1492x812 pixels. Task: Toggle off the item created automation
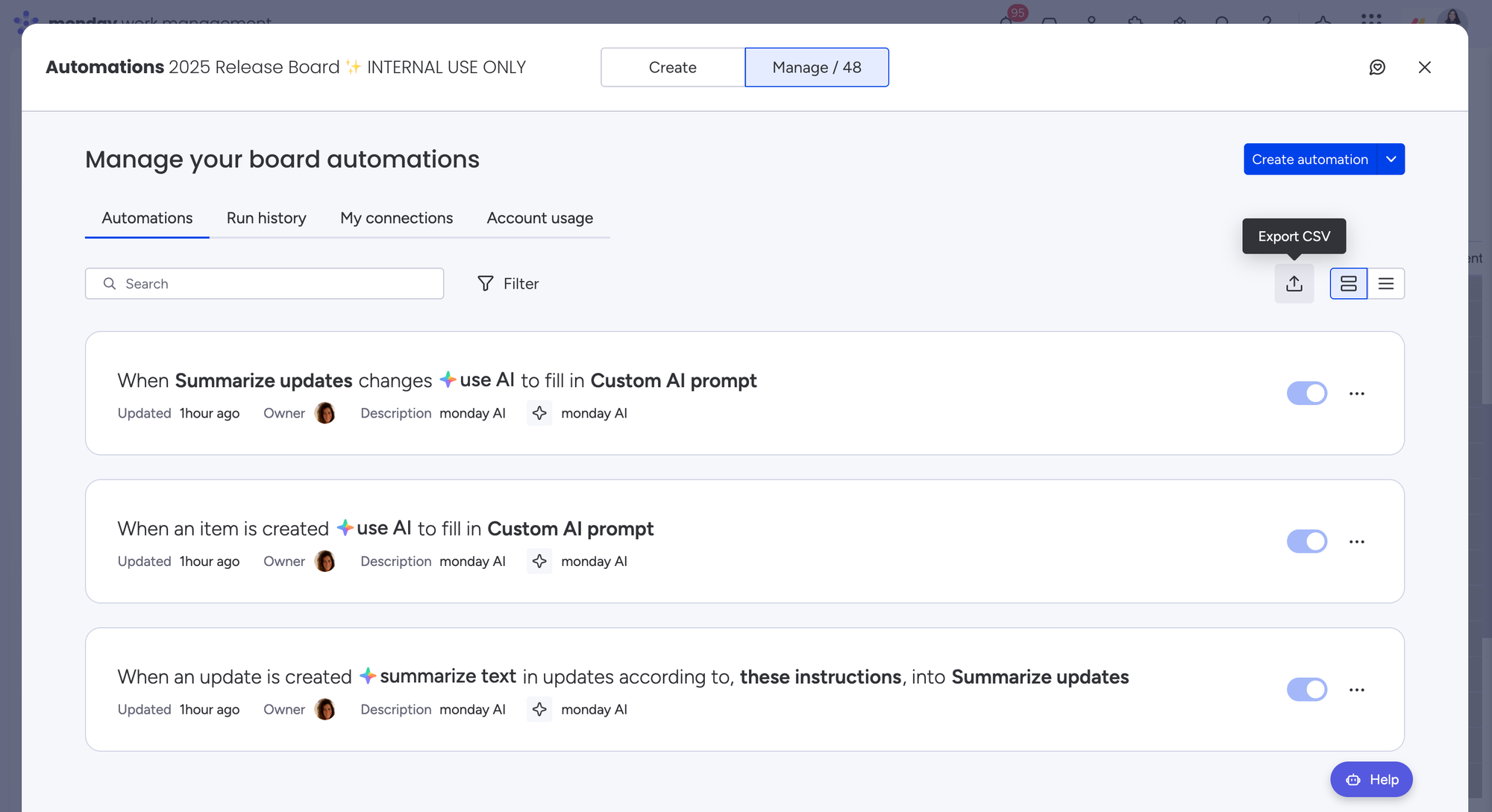tap(1306, 541)
